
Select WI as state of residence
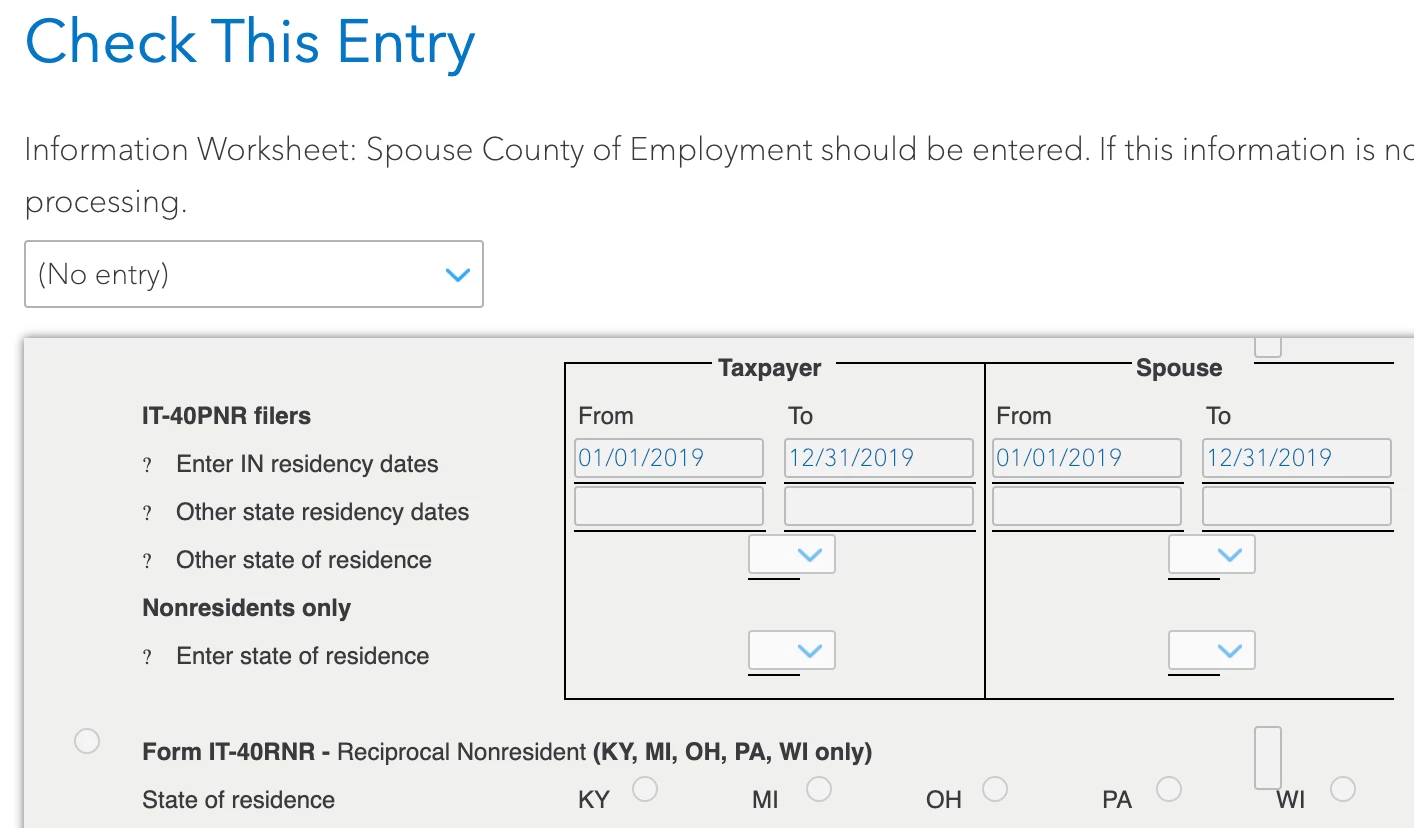tap(1342, 789)
